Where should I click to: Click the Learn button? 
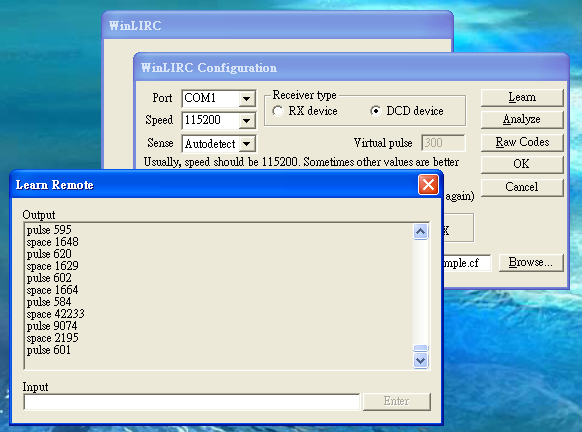click(x=522, y=98)
